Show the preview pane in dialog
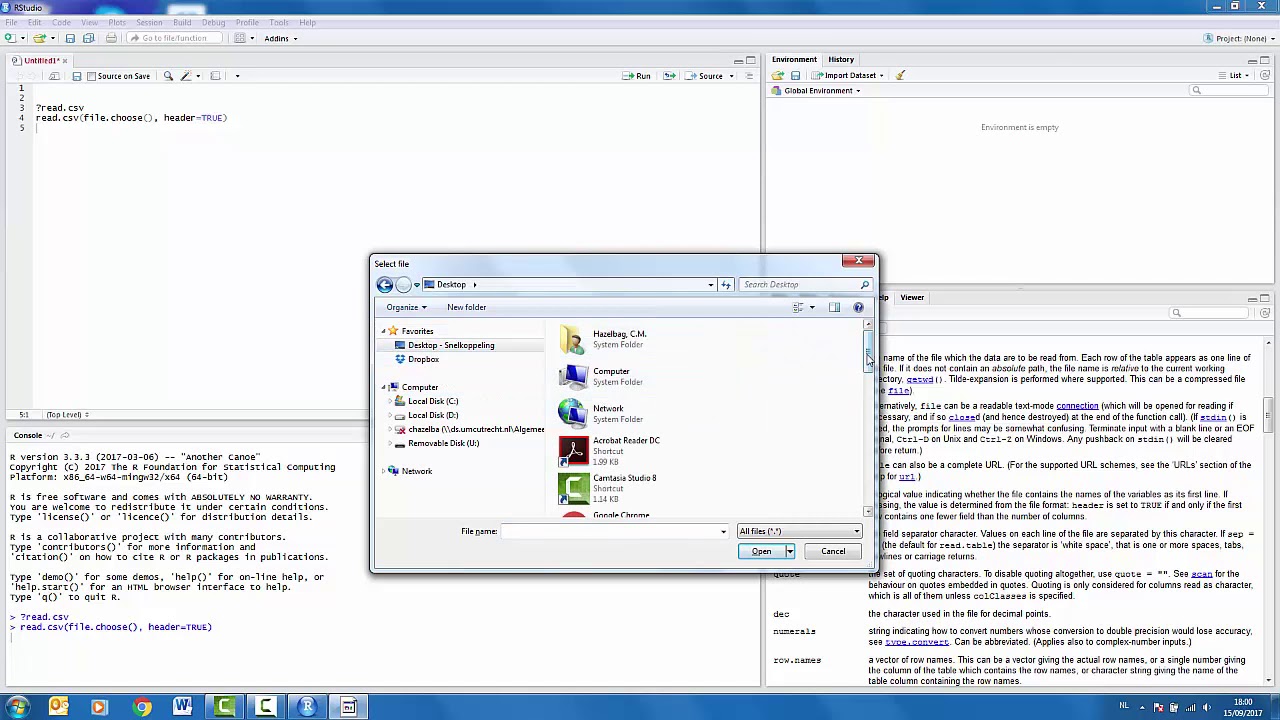This screenshot has height=720, width=1280. coord(834,307)
